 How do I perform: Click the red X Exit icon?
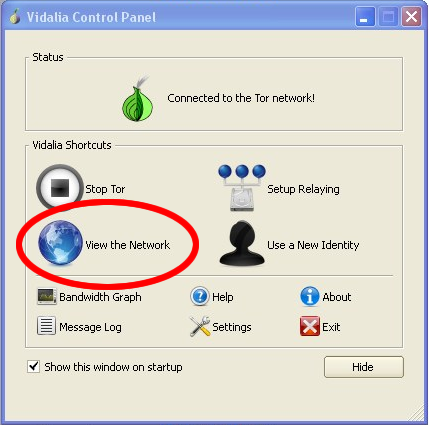310,326
